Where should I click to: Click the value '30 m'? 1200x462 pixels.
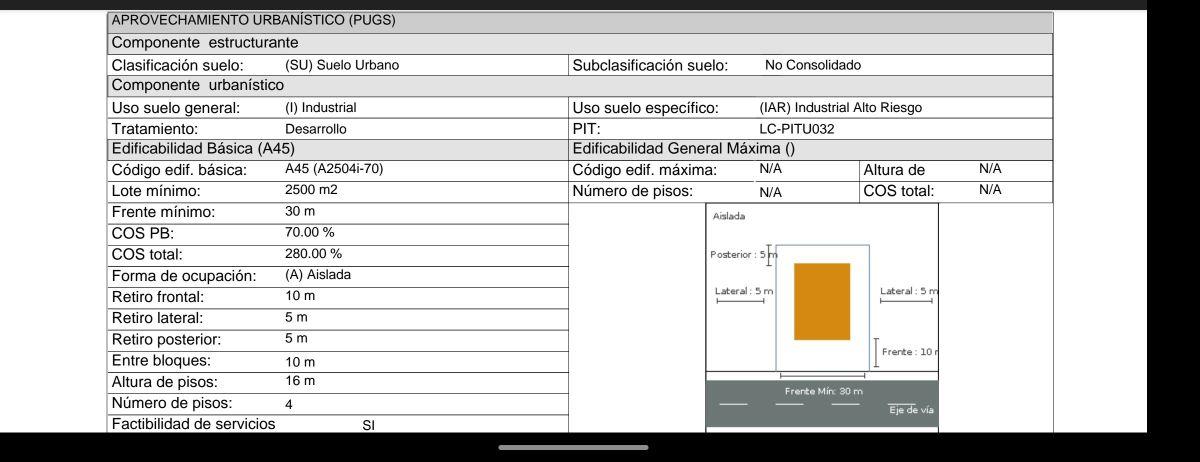(300, 212)
